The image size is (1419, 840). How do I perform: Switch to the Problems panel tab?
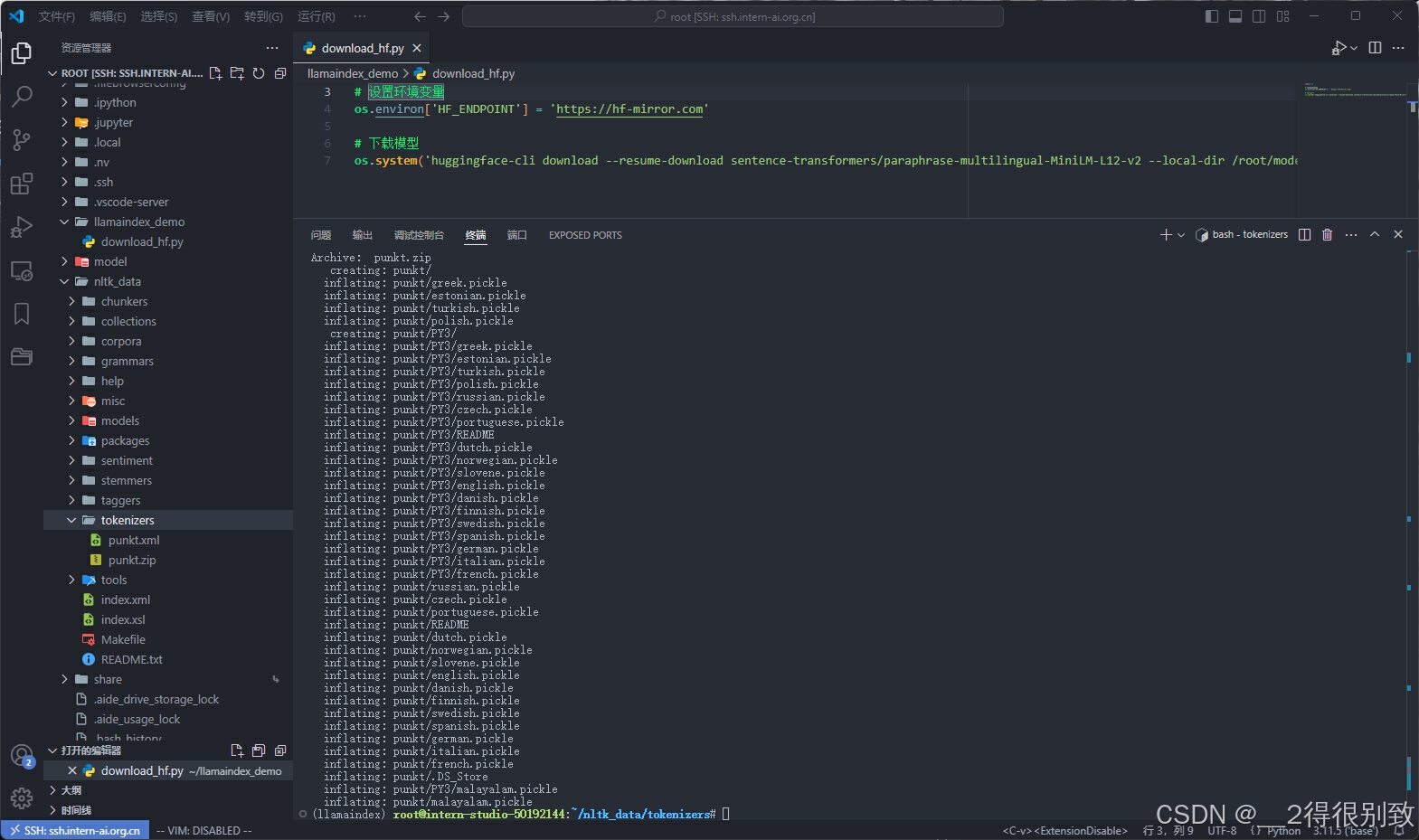tap(321, 235)
